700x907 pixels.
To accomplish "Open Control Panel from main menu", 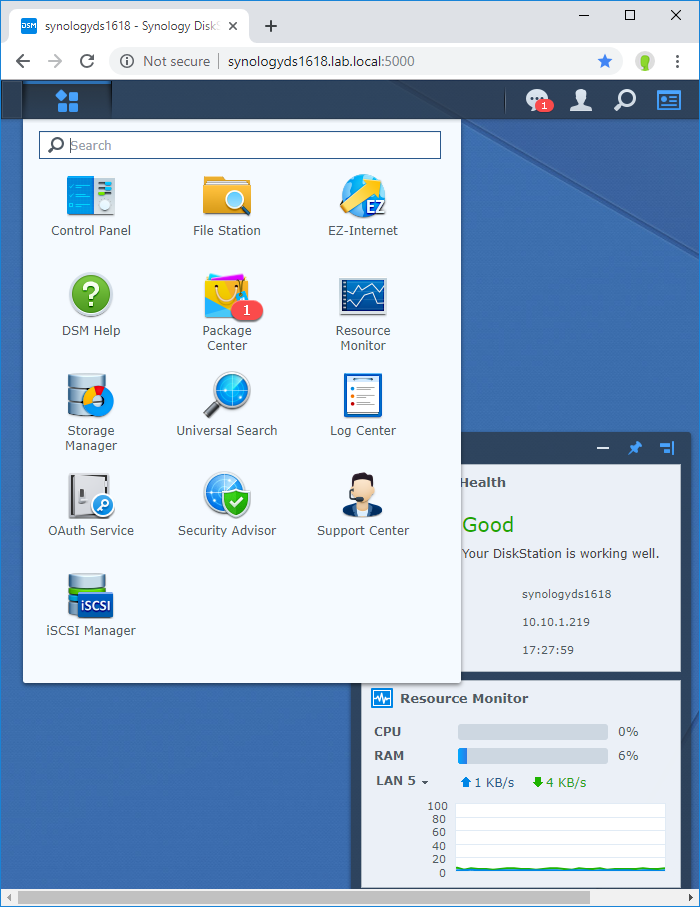I will (91, 206).
